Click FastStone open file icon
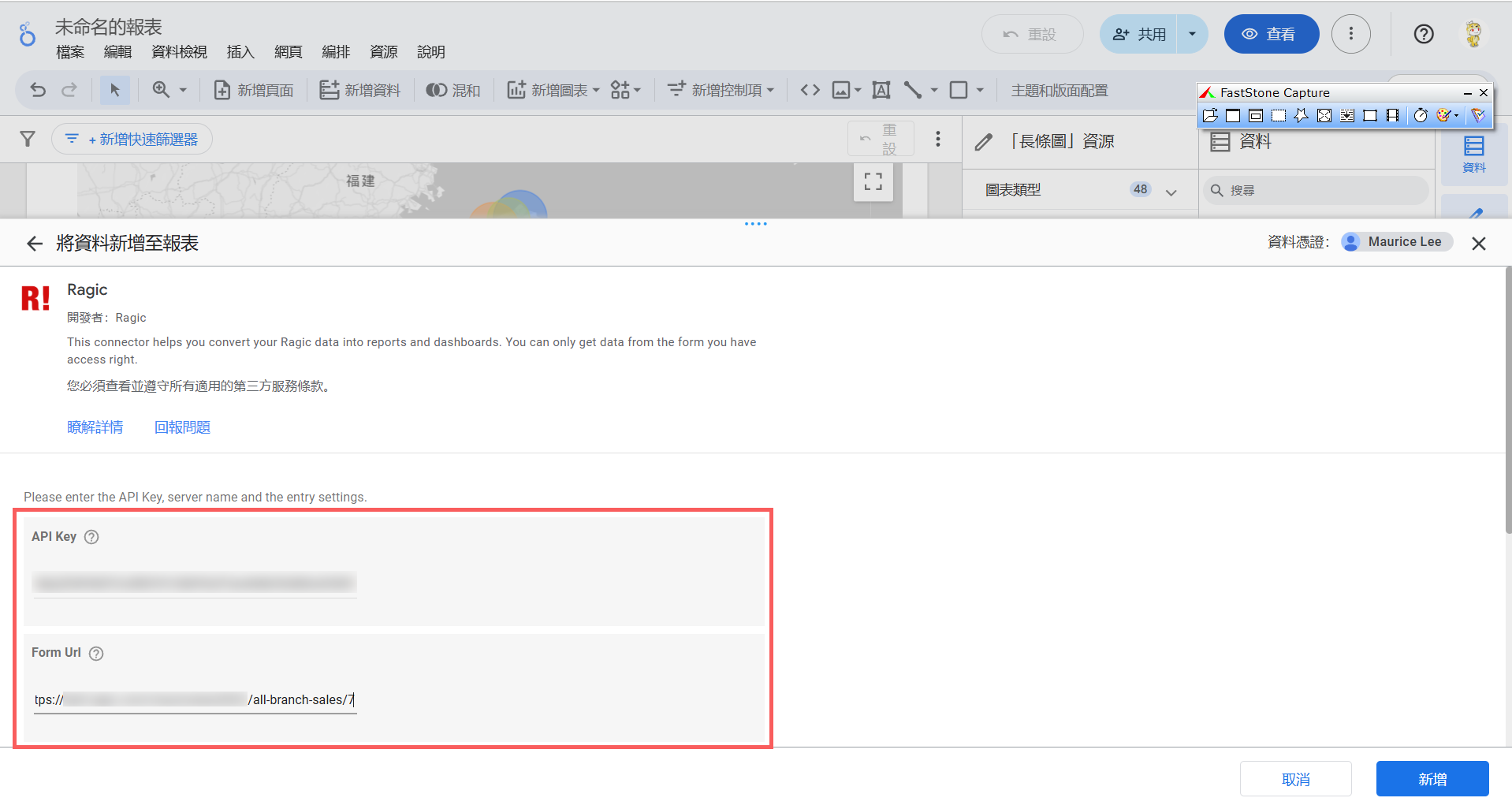 pyautogui.click(x=1209, y=116)
